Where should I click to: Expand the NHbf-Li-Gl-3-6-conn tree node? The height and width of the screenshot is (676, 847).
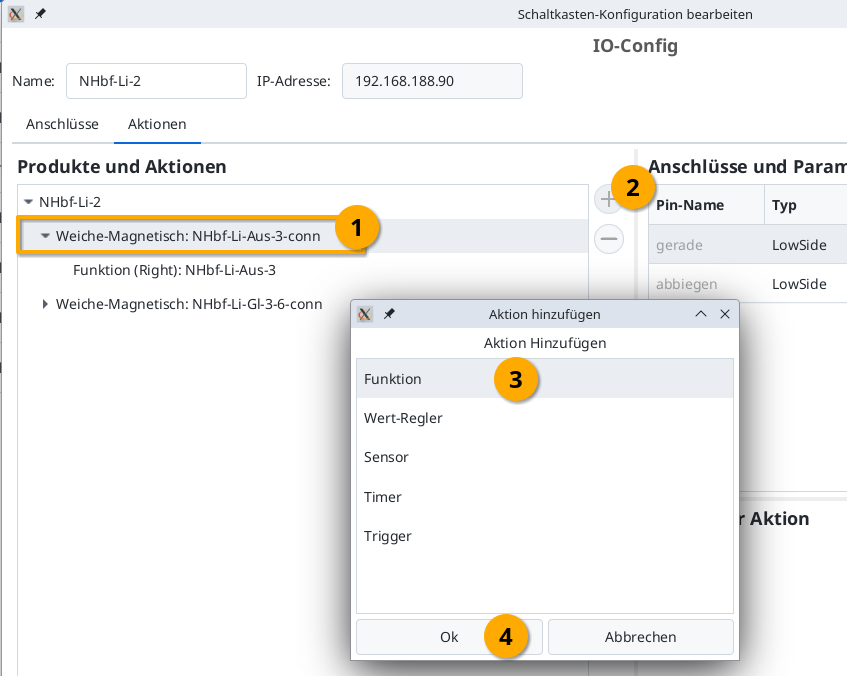pyautogui.click(x=45, y=304)
